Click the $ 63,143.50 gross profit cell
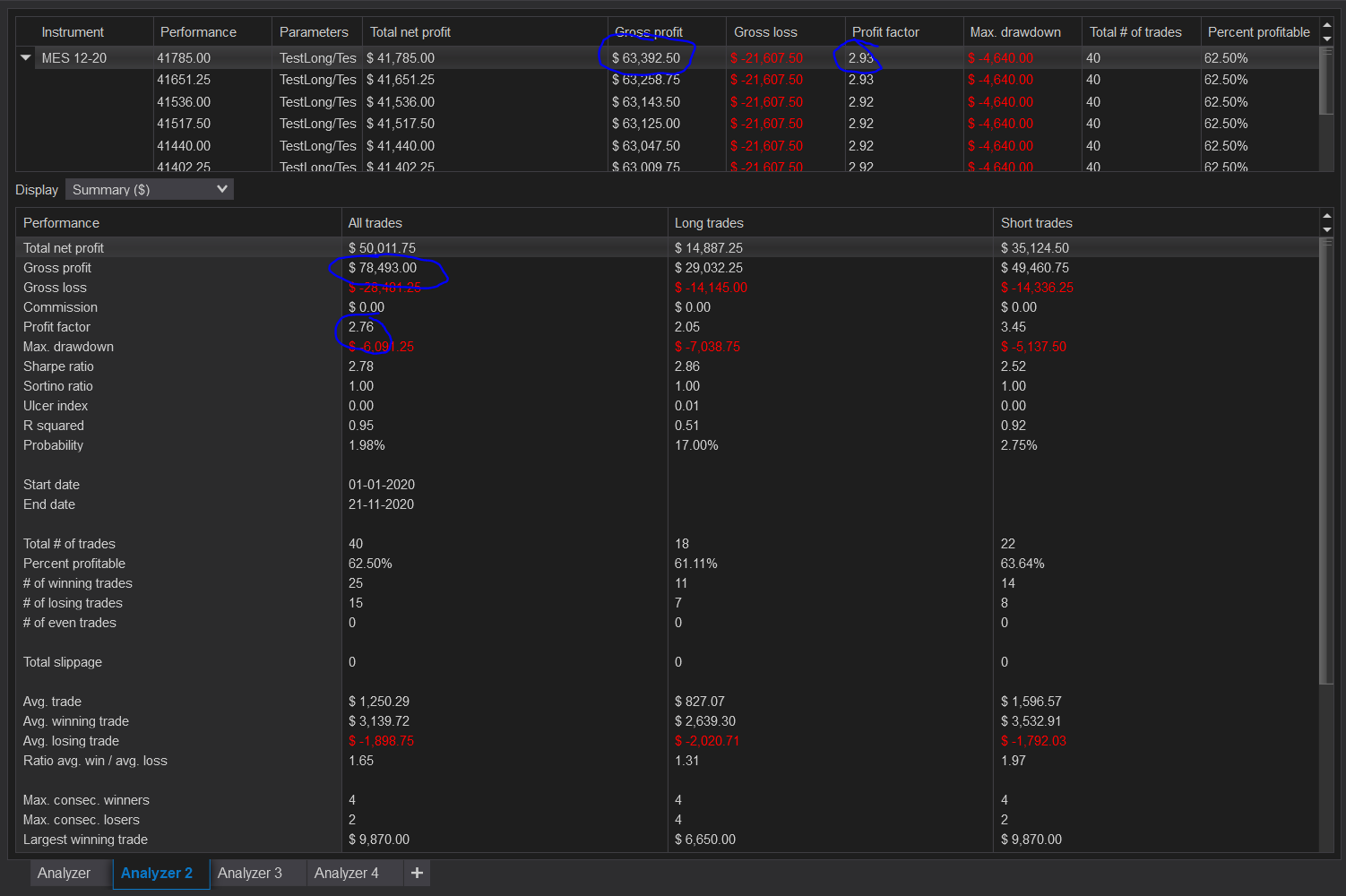This screenshot has height=896, width=1346. coord(646,102)
